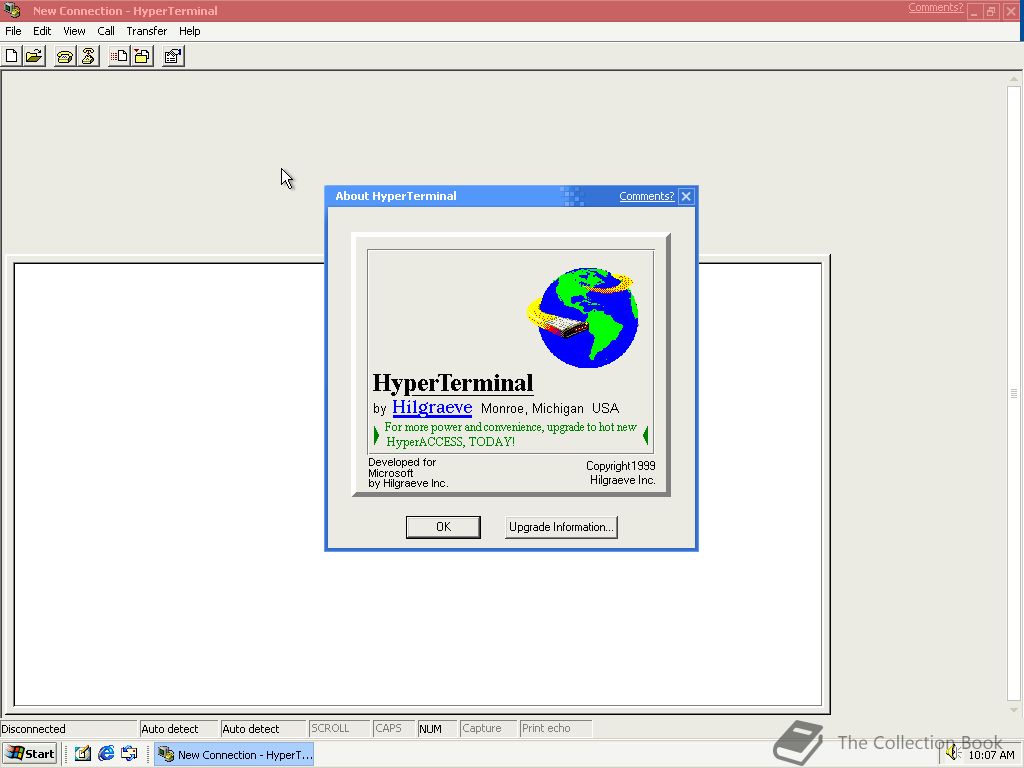Open the View menu
This screenshot has height=768, width=1024.
pos(74,31)
